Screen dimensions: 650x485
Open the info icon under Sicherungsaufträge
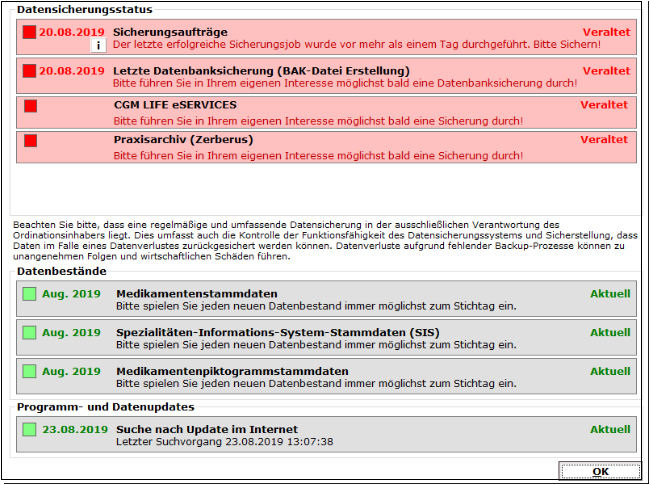(98, 46)
